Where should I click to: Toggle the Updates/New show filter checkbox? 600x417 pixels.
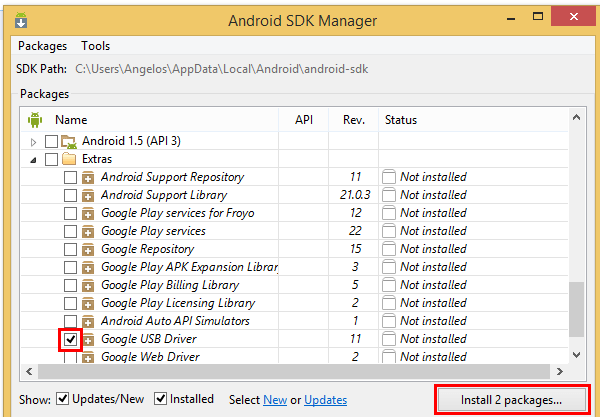[x=63, y=399]
